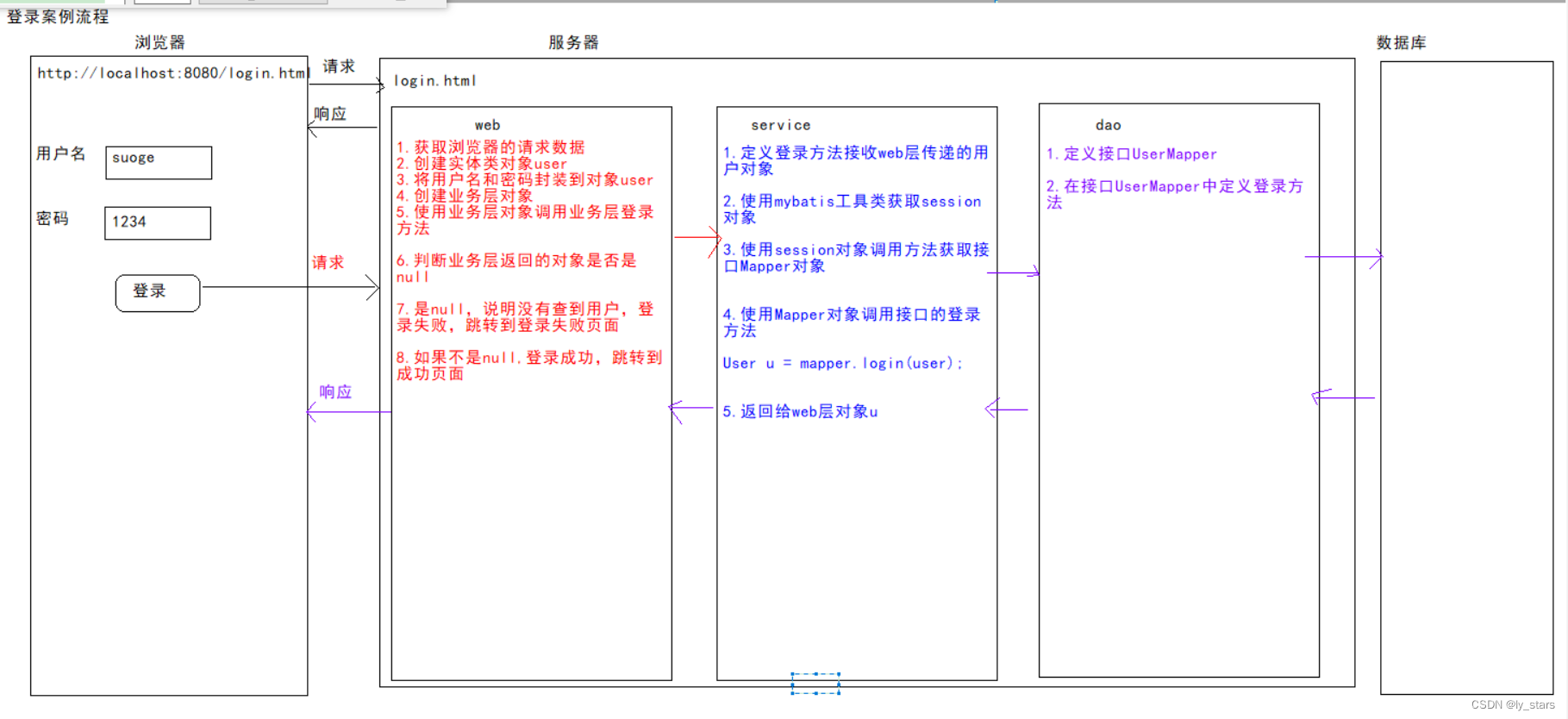This screenshot has width=1568, height=719.
Task: Click the black 响应 label at top
Action: 330,114
